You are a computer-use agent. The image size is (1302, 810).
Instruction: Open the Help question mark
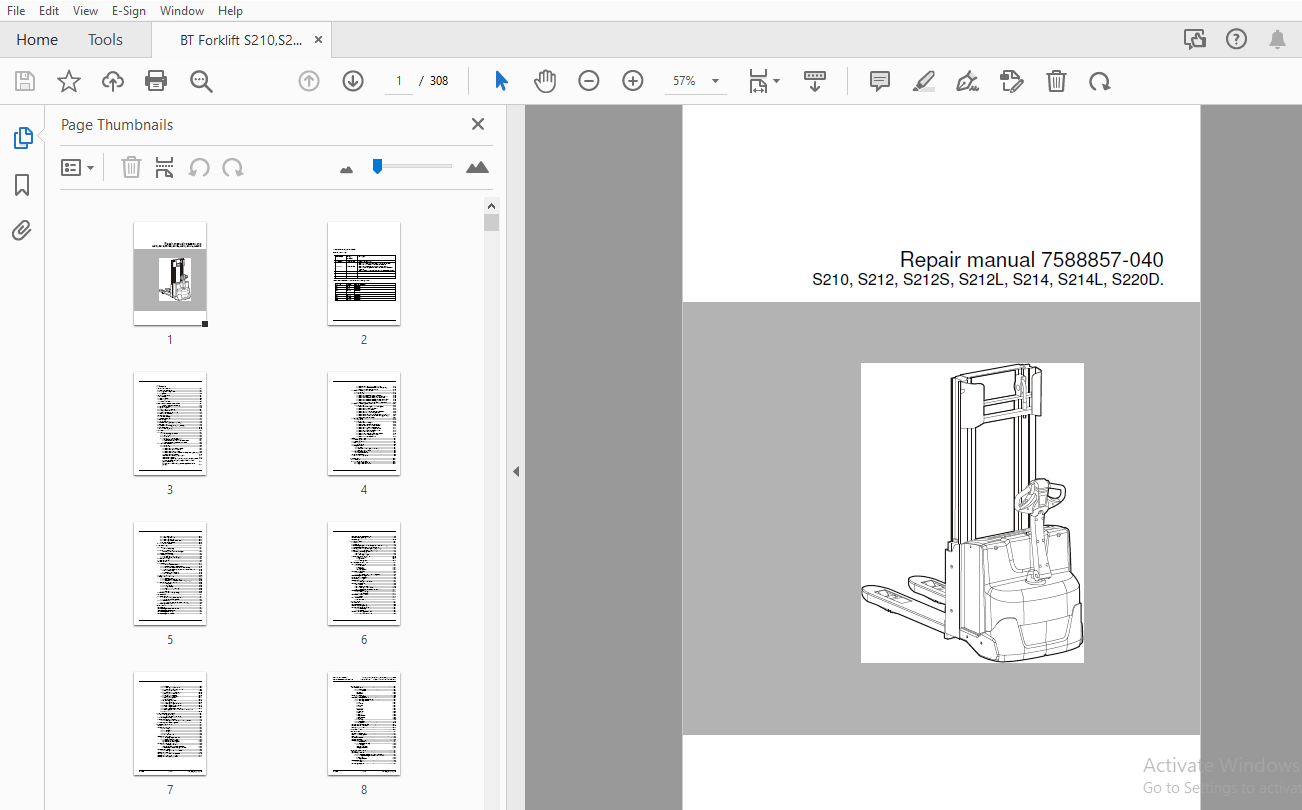(x=1237, y=39)
